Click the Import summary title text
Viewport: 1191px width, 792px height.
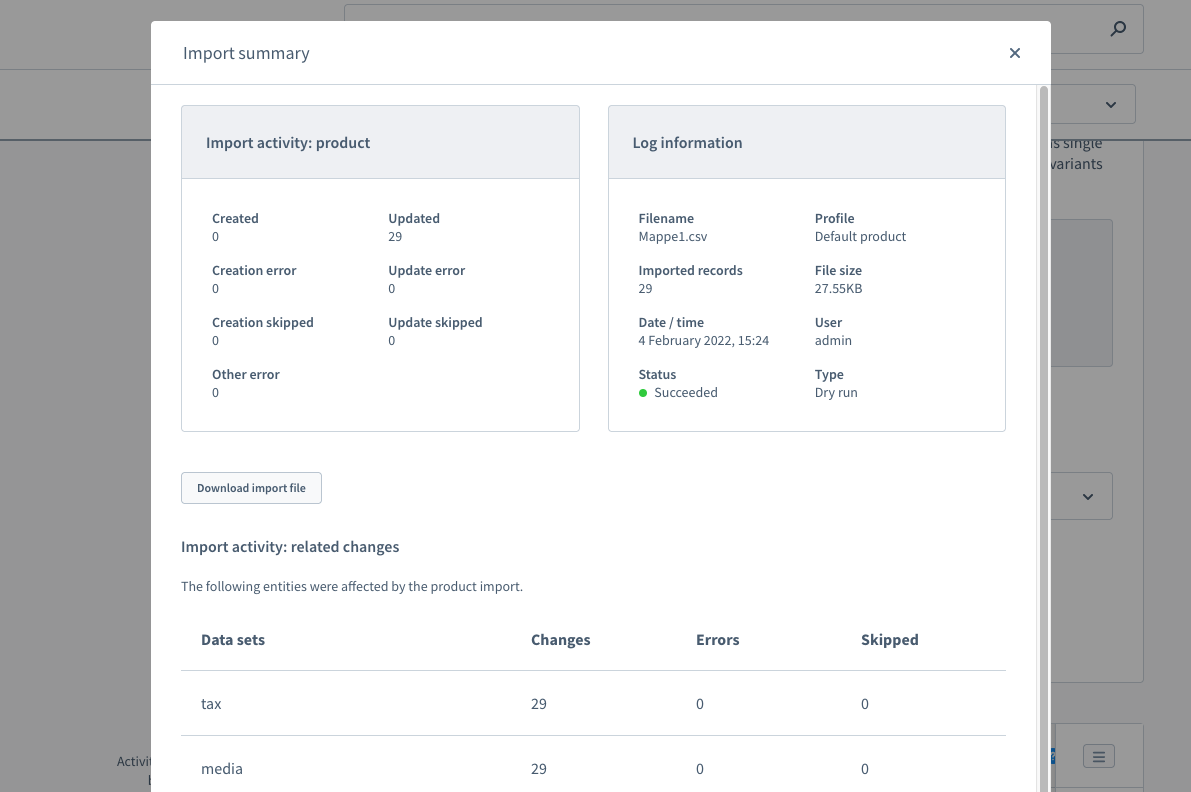[x=246, y=53]
